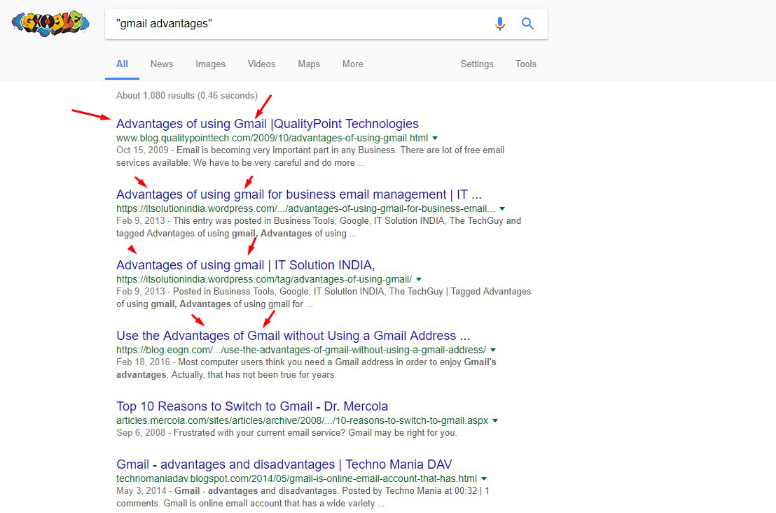Click the blog.eogn.com green URL text
Viewport: 776px width, 513px height.
(x=301, y=350)
